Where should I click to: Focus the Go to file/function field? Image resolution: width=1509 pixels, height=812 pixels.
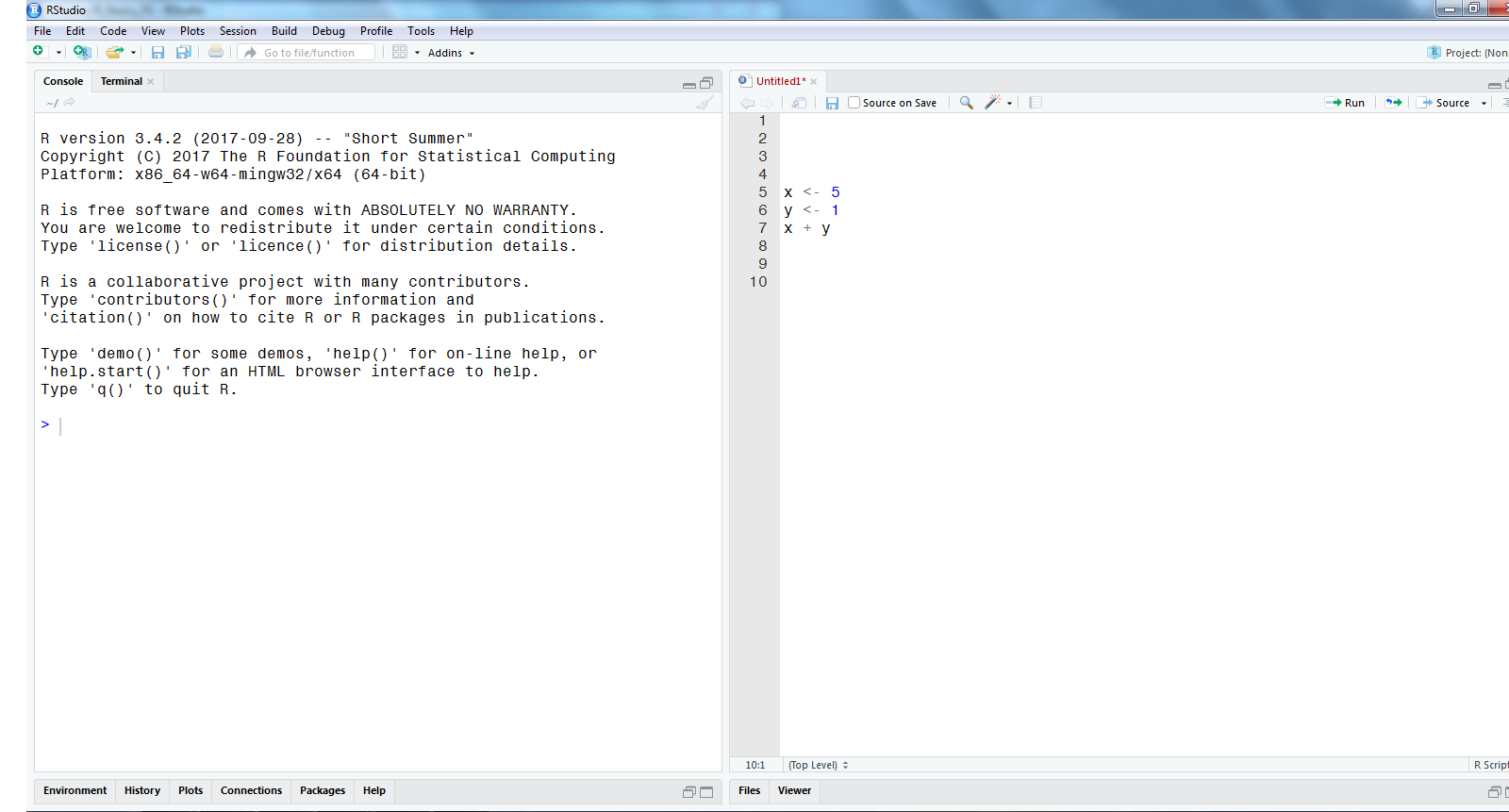pos(307,53)
